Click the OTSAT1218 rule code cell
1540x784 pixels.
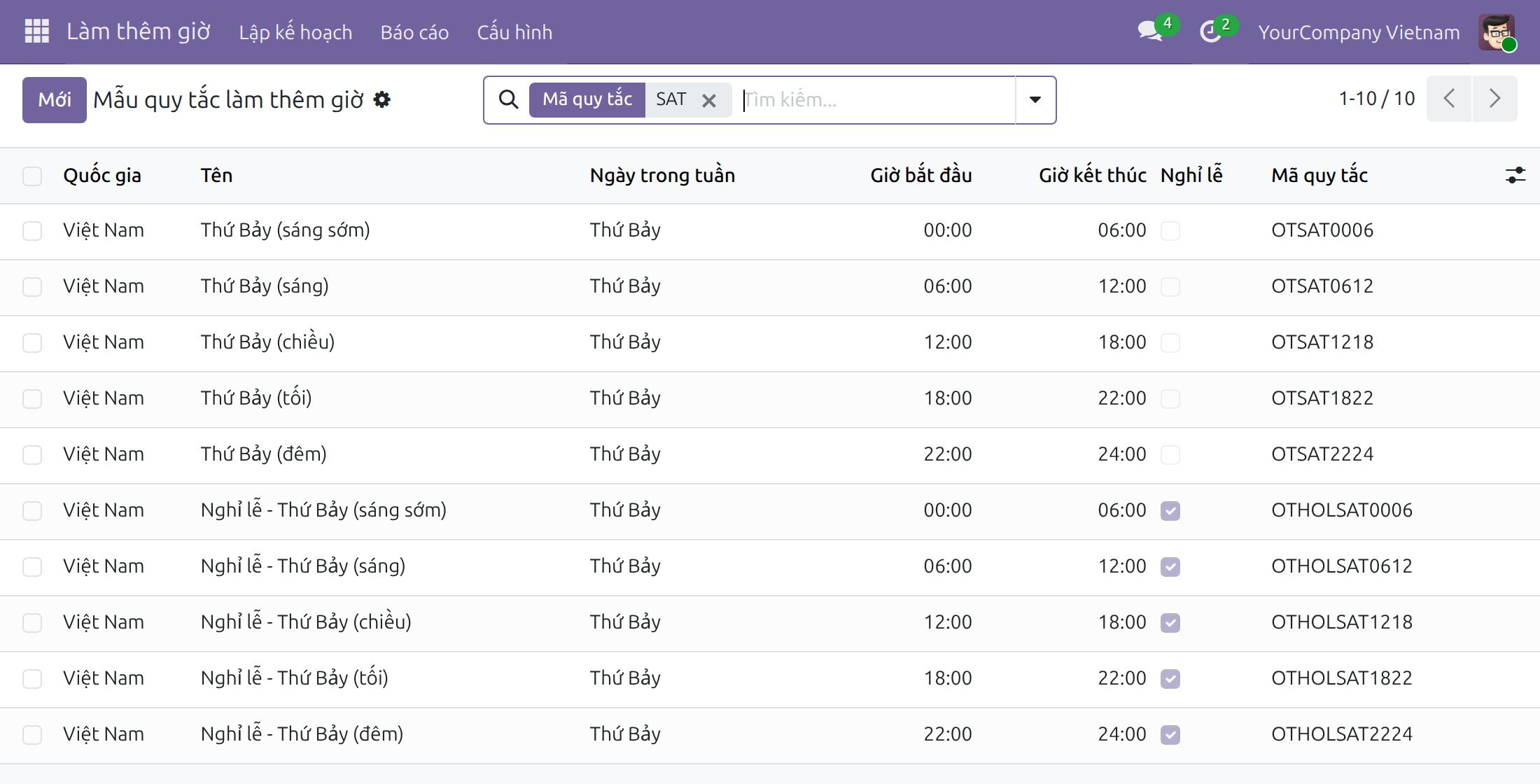pos(1322,342)
